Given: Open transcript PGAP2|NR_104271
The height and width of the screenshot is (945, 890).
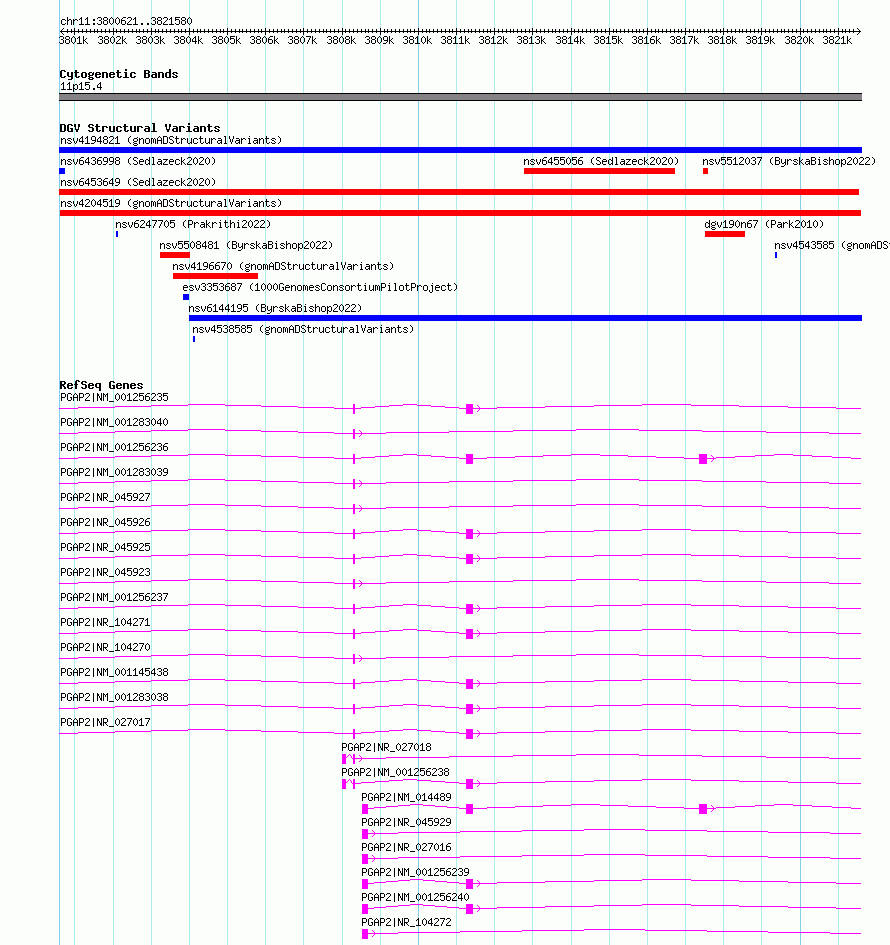Looking at the screenshot, I should (x=105, y=623).
